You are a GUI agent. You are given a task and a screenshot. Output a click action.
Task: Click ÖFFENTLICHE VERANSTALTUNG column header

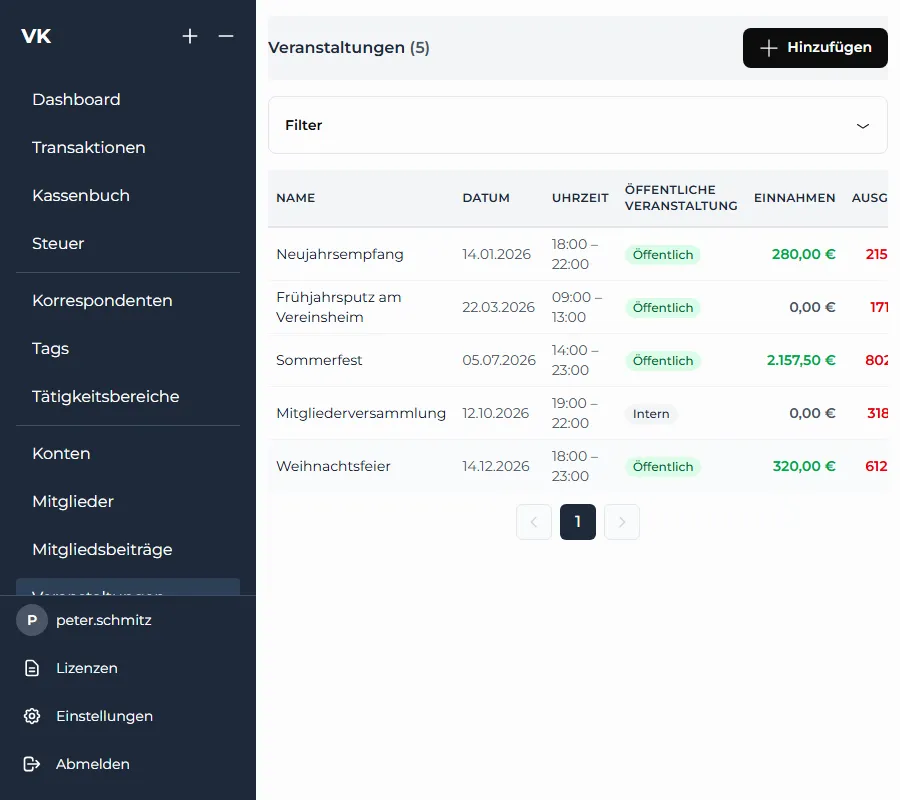click(681, 198)
